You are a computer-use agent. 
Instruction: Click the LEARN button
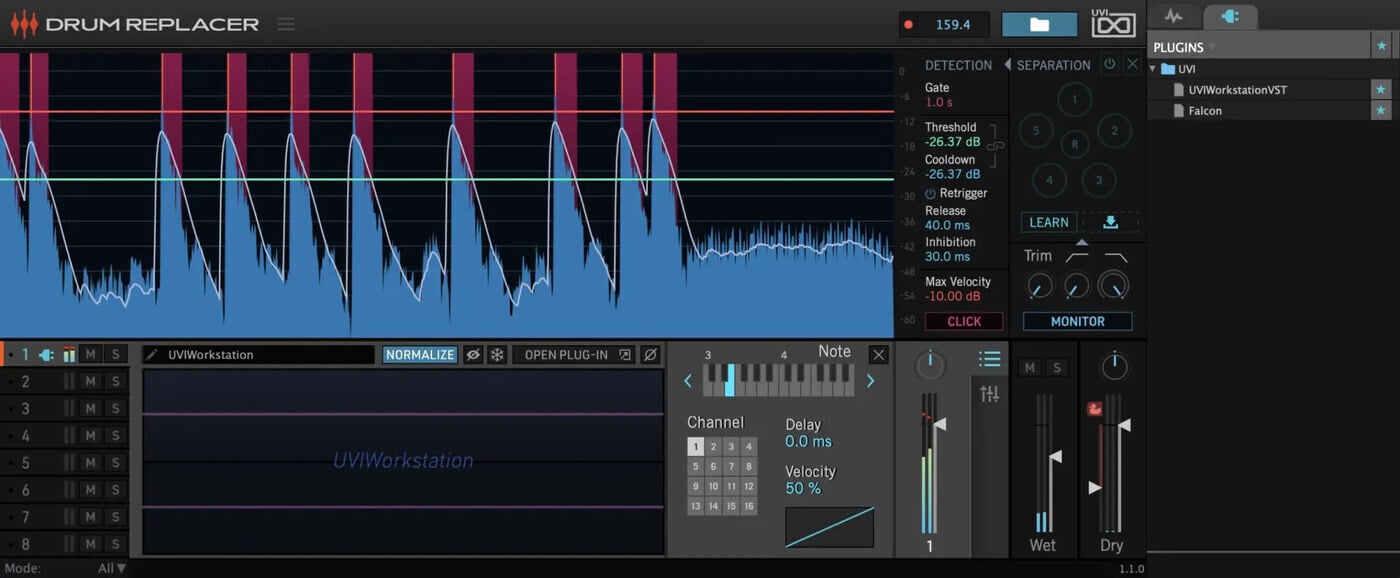(1049, 222)
